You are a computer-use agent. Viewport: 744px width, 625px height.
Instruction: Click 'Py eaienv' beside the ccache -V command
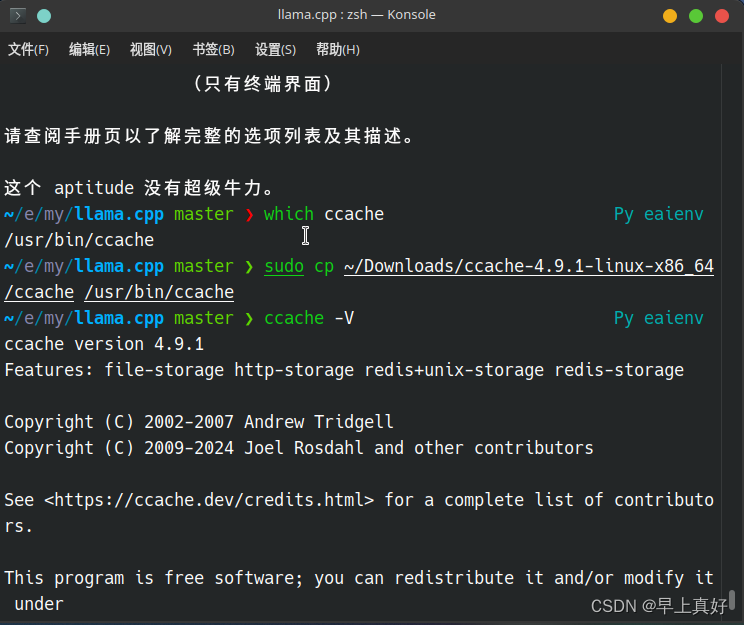tap(659, 318)
